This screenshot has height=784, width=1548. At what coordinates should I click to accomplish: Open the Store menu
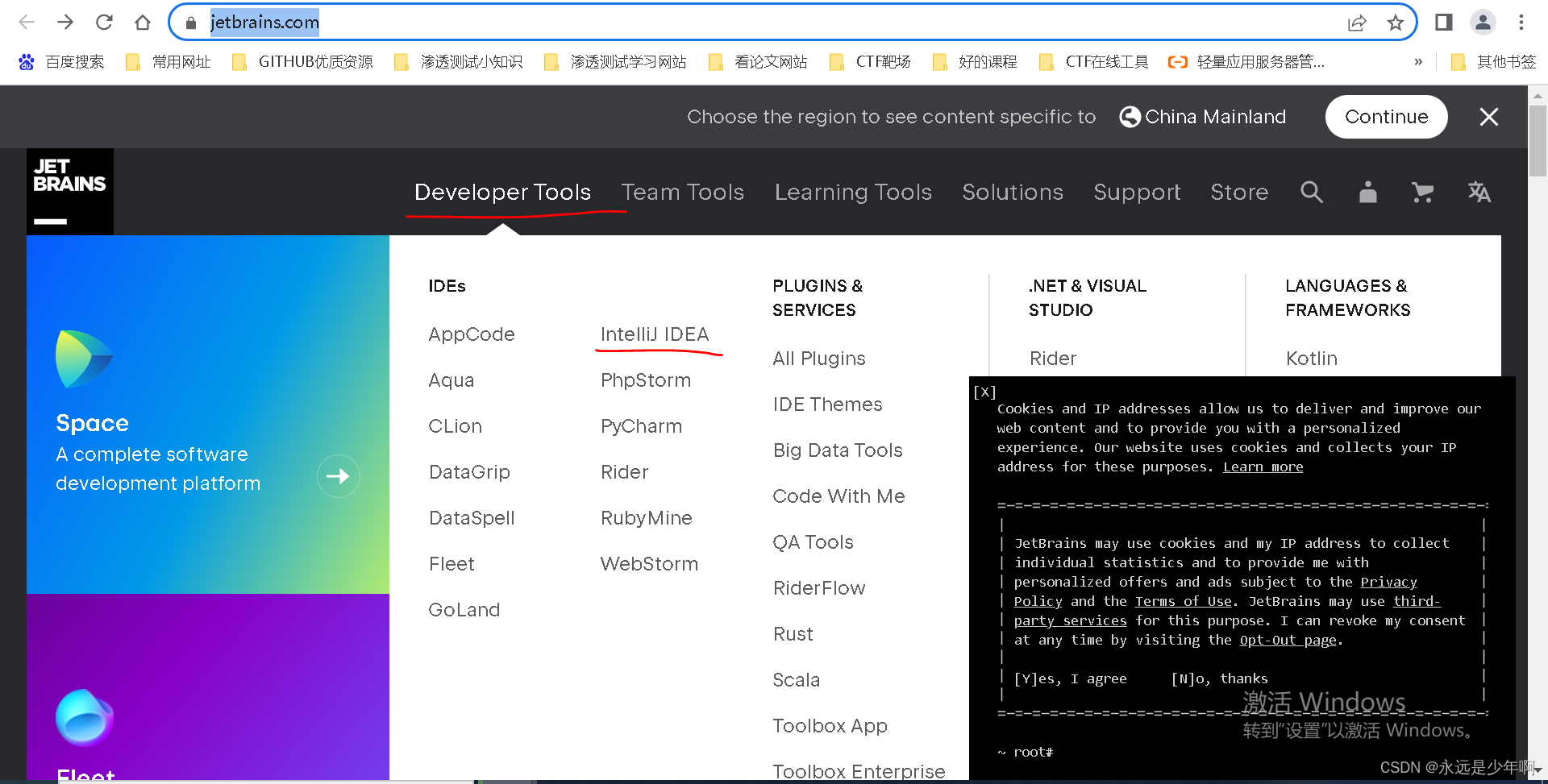coord(1239,192)
